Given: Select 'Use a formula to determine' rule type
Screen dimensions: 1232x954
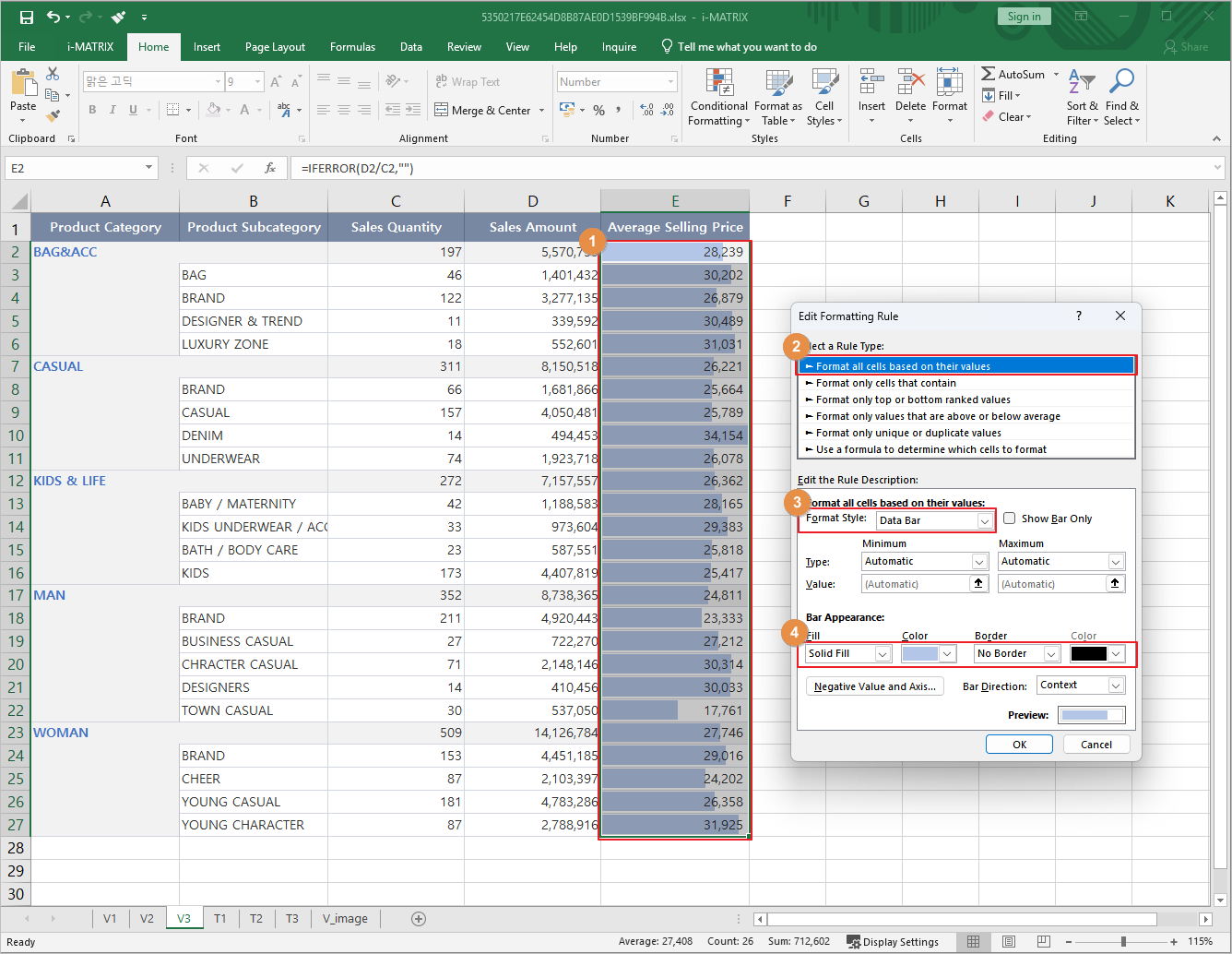Looking at the screenshot, I should coord(930,449).
